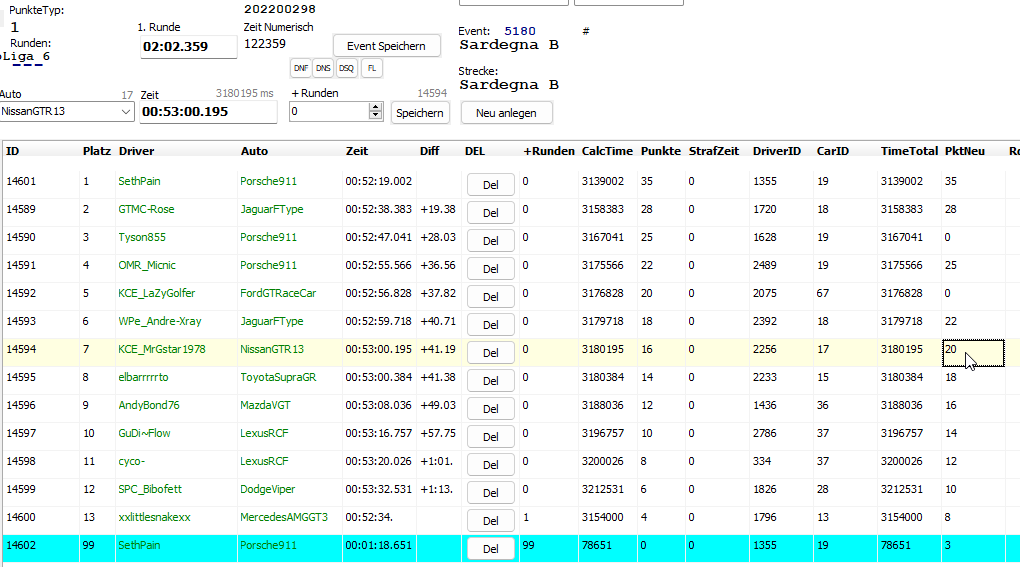Increase the +Runden value with up arrow
The height and width of the screenshot is (567, 1020).
376,107
